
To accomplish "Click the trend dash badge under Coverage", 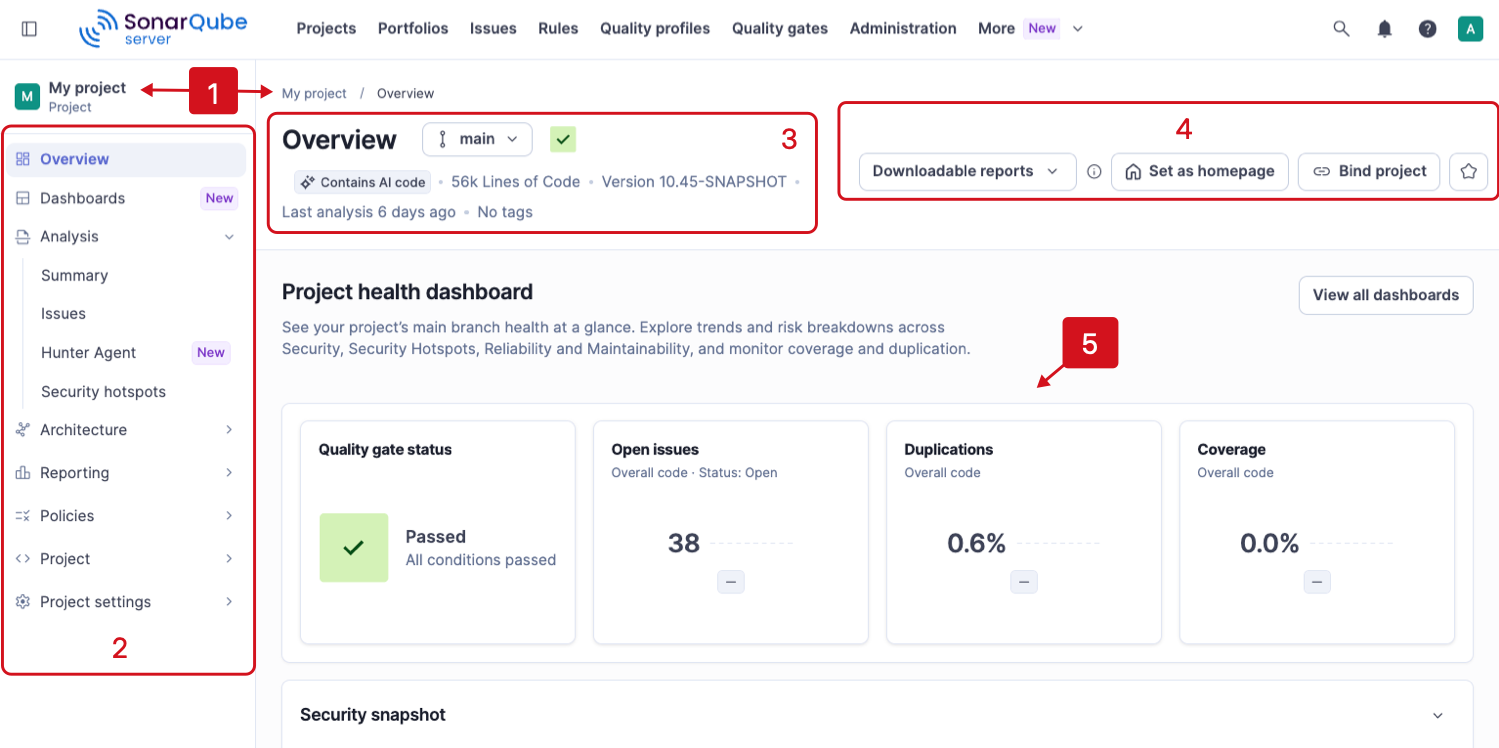I will tap(1317, 582).
